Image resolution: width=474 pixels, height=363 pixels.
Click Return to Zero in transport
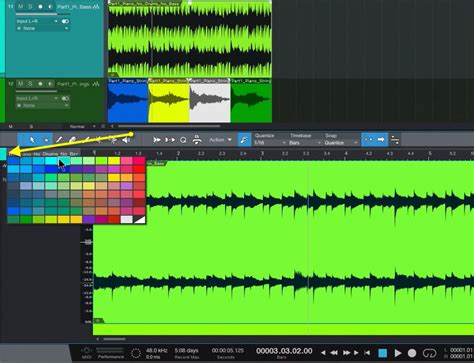click(x=367, y=353)
